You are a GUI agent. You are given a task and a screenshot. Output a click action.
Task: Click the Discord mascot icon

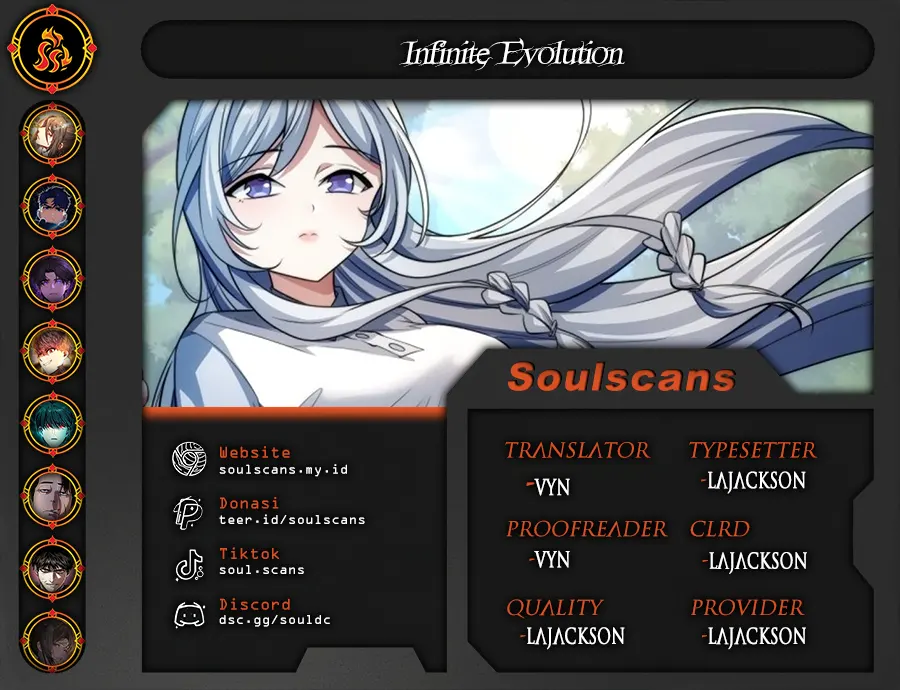189,614
